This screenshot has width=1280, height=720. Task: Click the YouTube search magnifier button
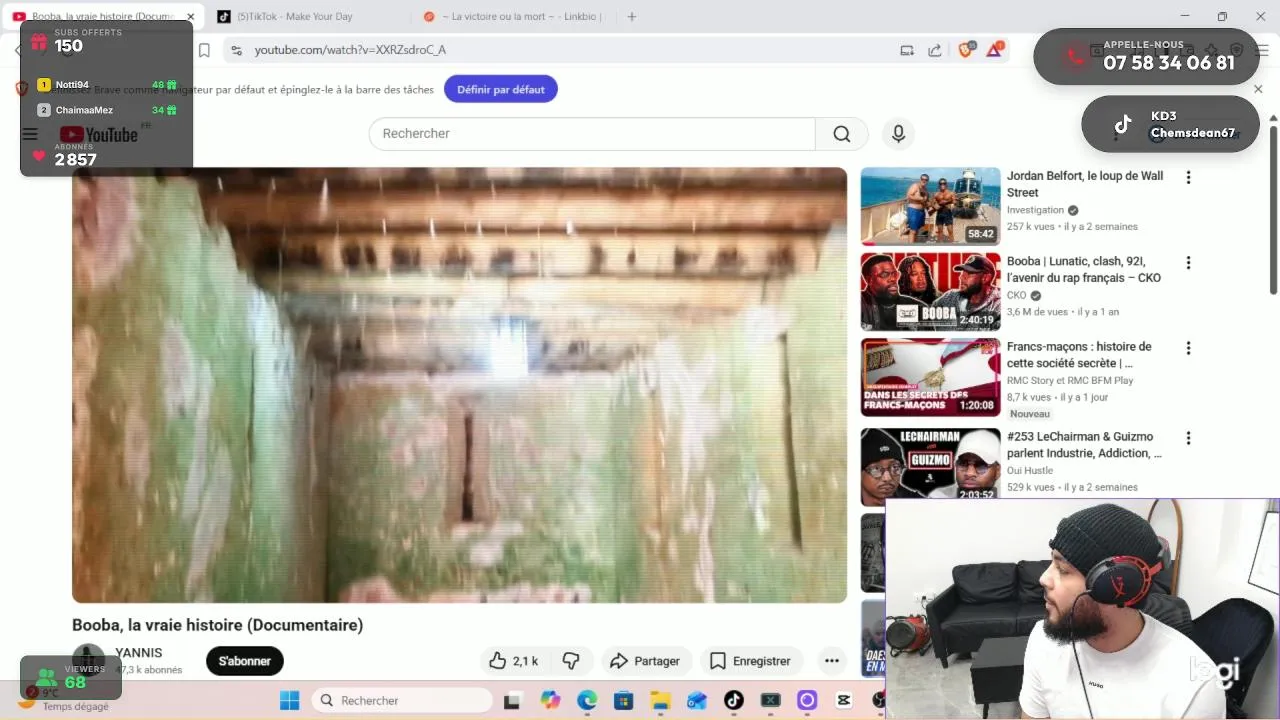(x=842, y=134)
